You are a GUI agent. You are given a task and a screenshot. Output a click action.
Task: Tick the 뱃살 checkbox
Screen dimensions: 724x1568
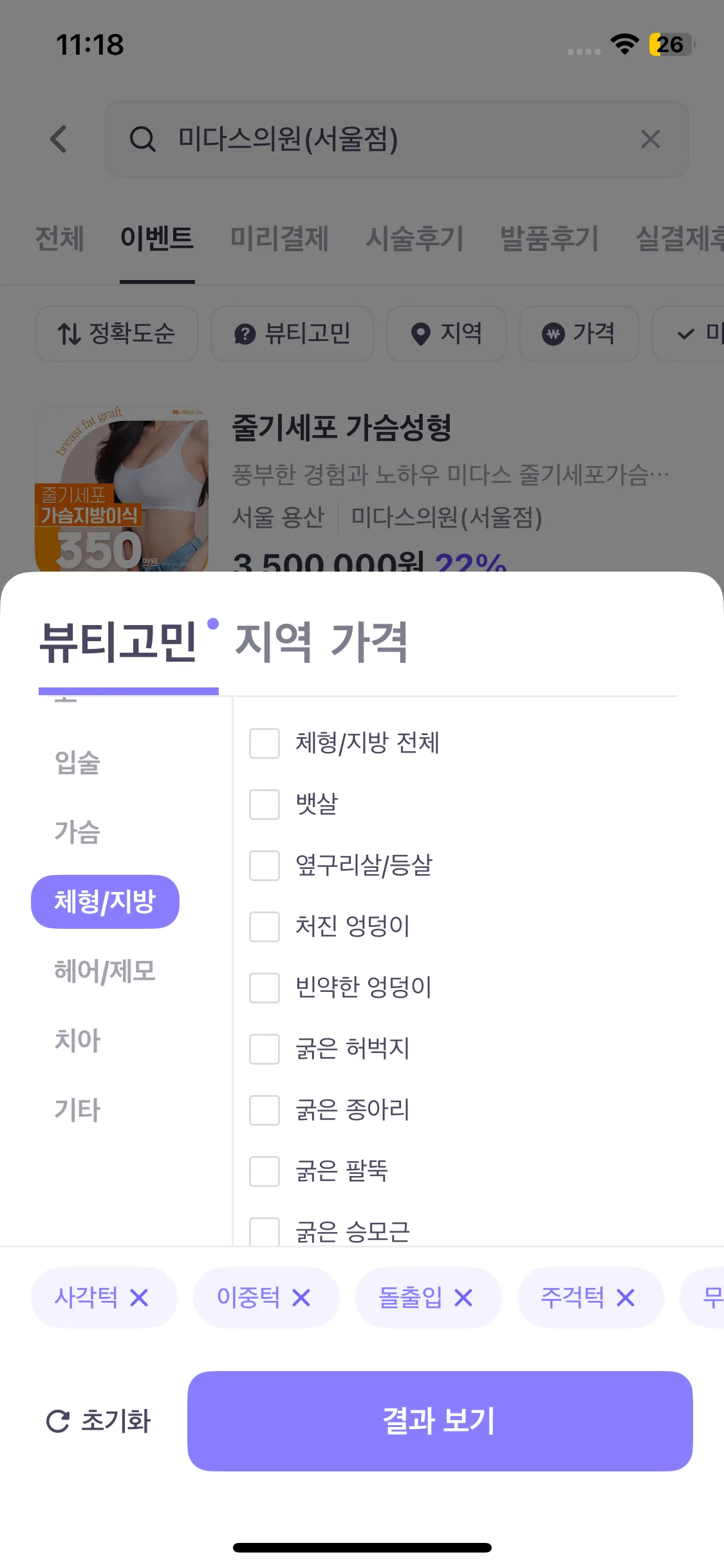265,805
